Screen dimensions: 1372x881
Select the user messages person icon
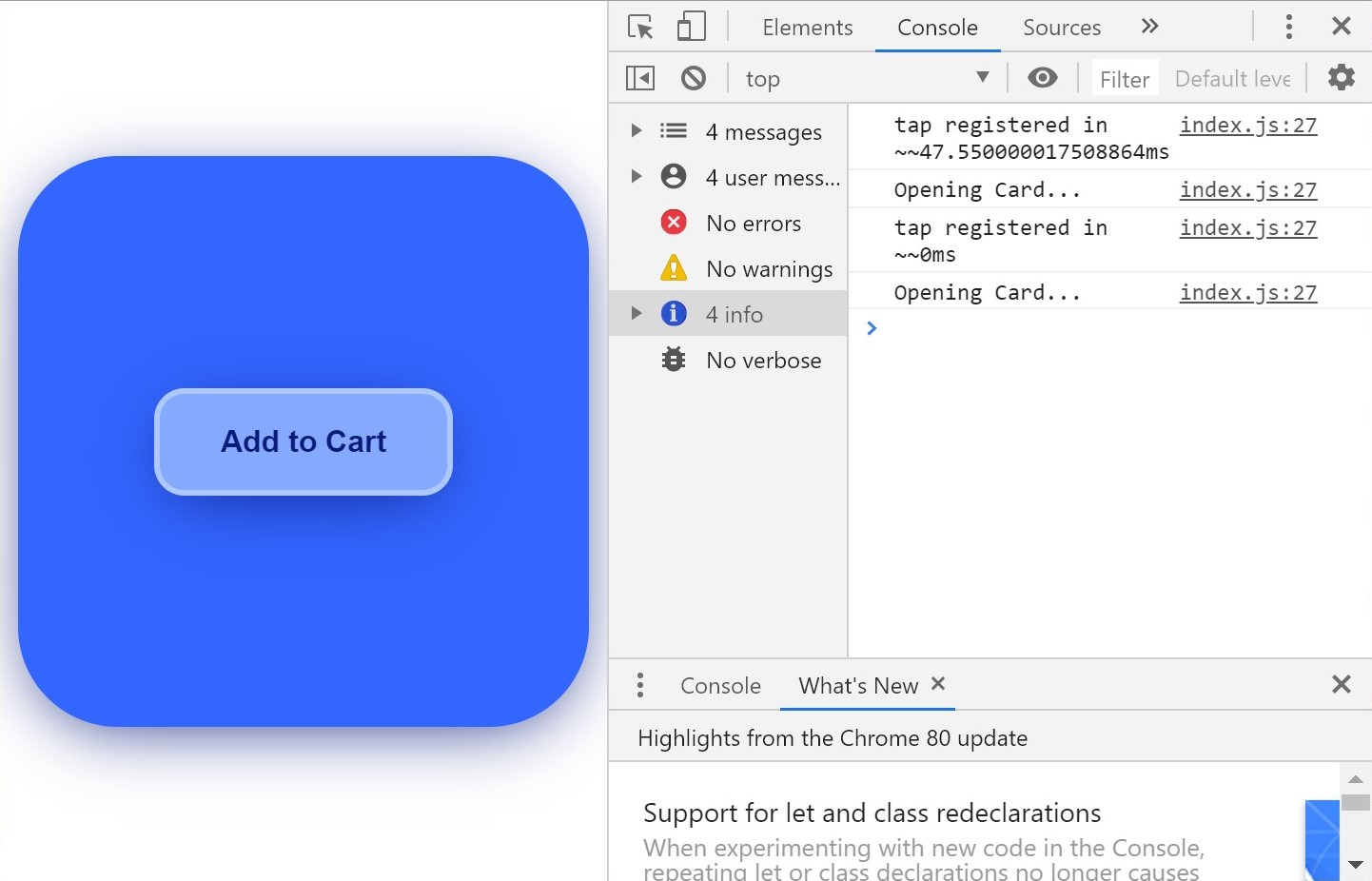pos(674,176)
